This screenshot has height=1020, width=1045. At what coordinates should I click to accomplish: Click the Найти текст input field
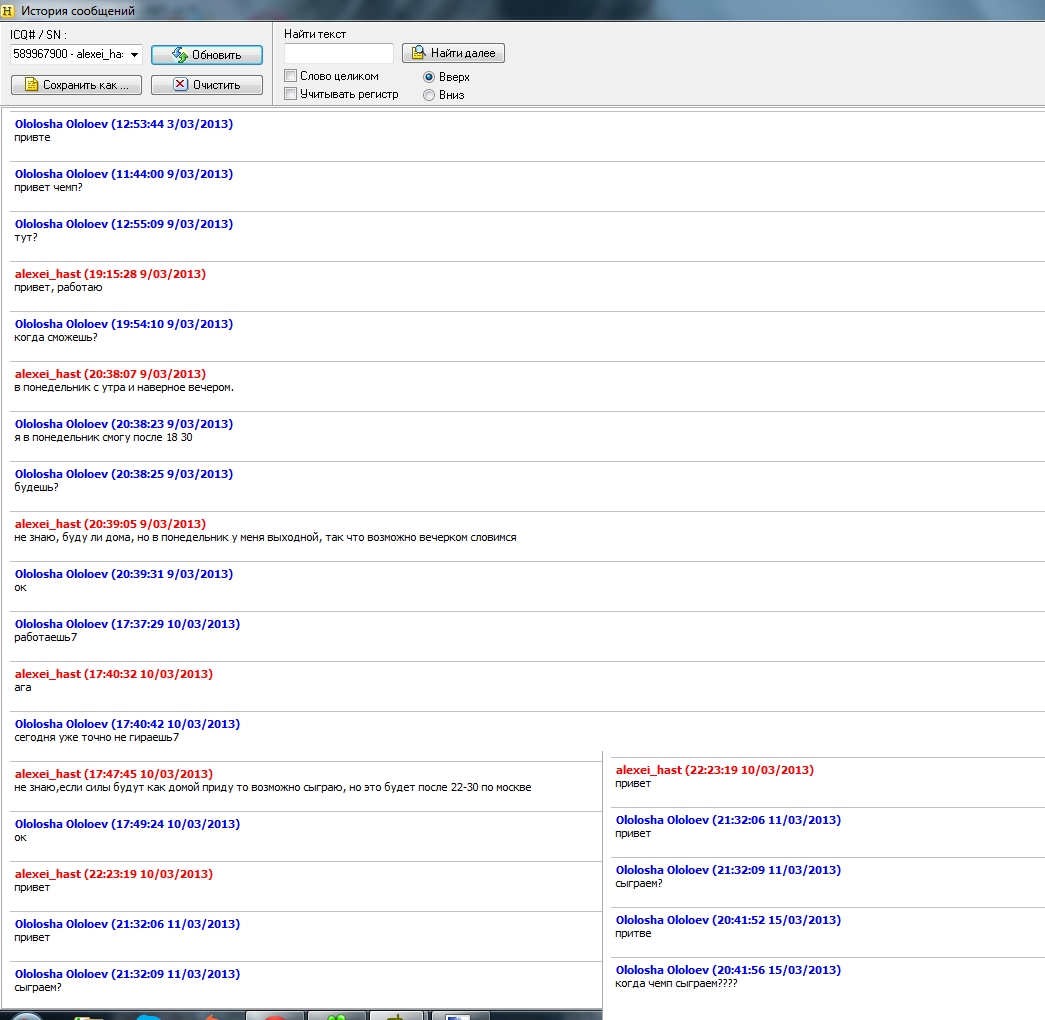coord(338,54)
